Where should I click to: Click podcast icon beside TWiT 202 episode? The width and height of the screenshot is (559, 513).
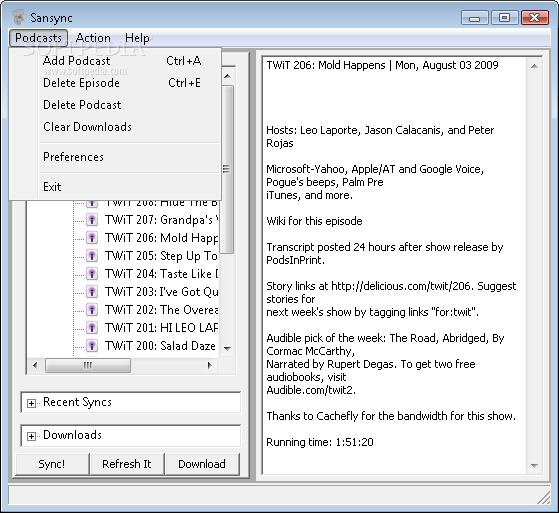pos(92,309)
